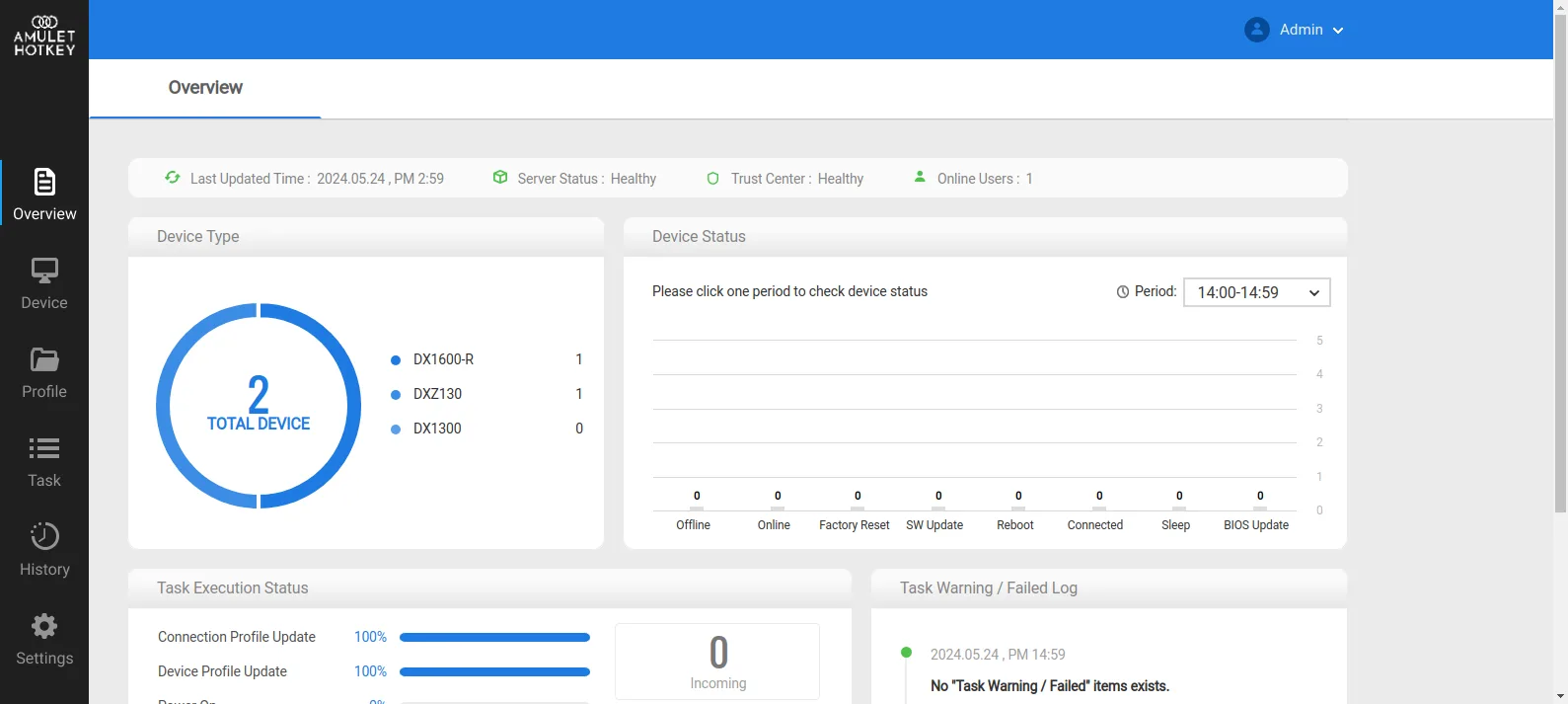This screenshot has height=704, width=1568.
Task: Click the Trust Center shield icon
Action: 713,179
